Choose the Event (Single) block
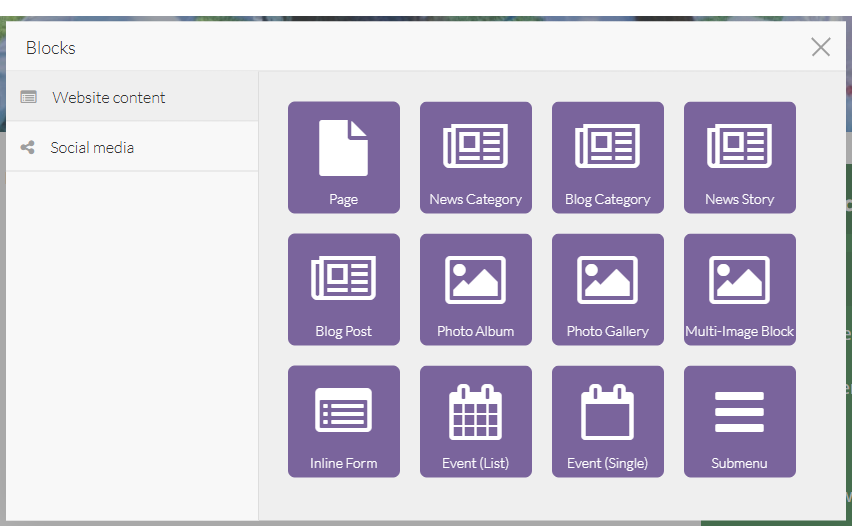The height and width of the screenshot is (526, 852). pos(607,421)
